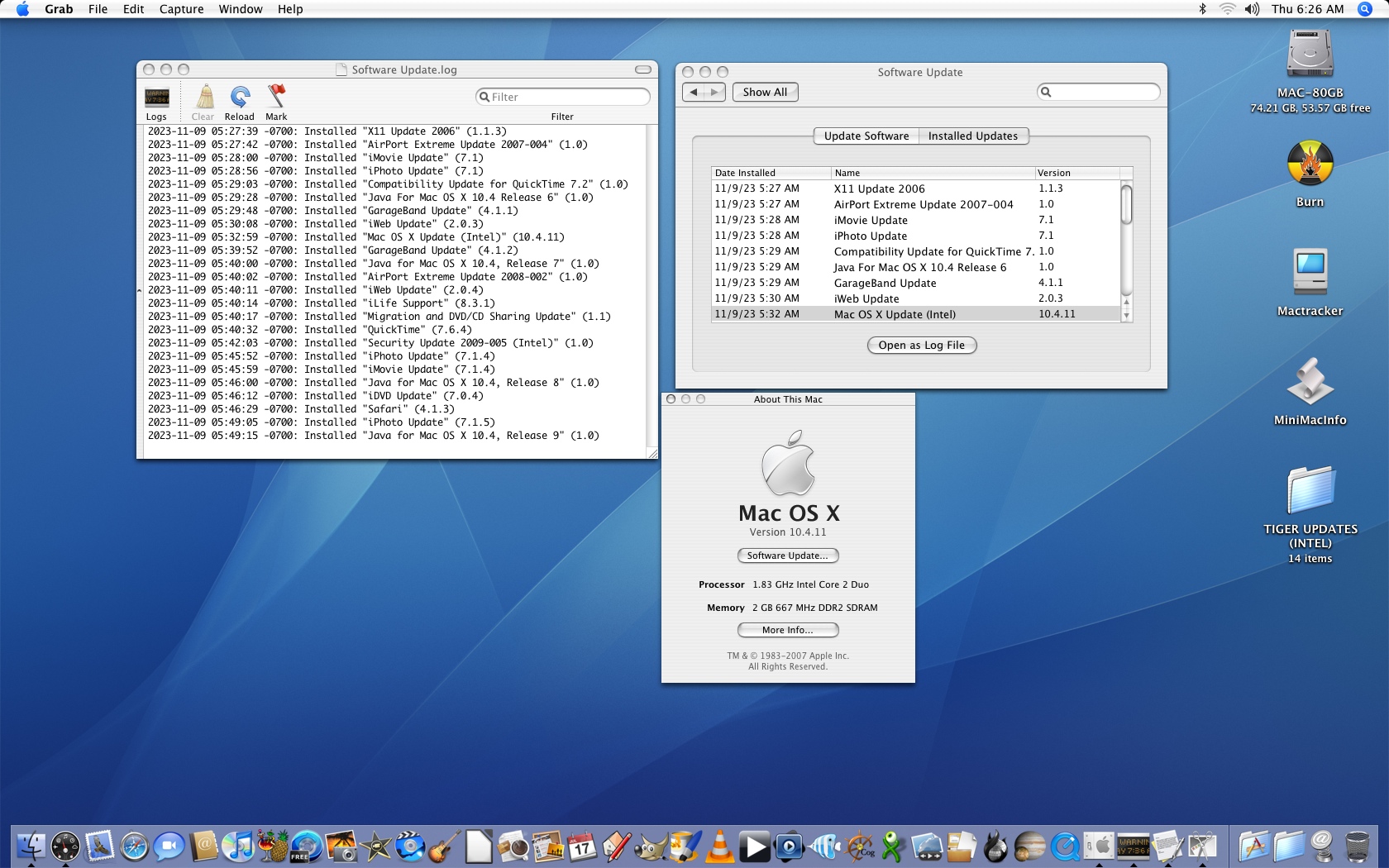This screenshot has height=868, width=1389.
Task: Open the Trash in the Dock
Action: coord(1357,846)
